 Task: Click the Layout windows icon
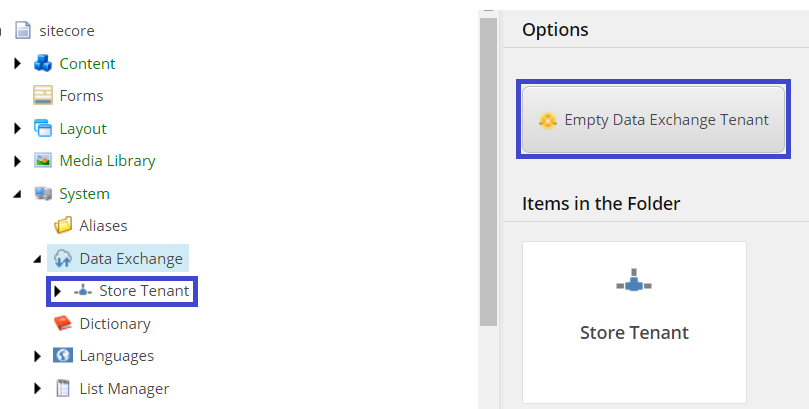43,128
